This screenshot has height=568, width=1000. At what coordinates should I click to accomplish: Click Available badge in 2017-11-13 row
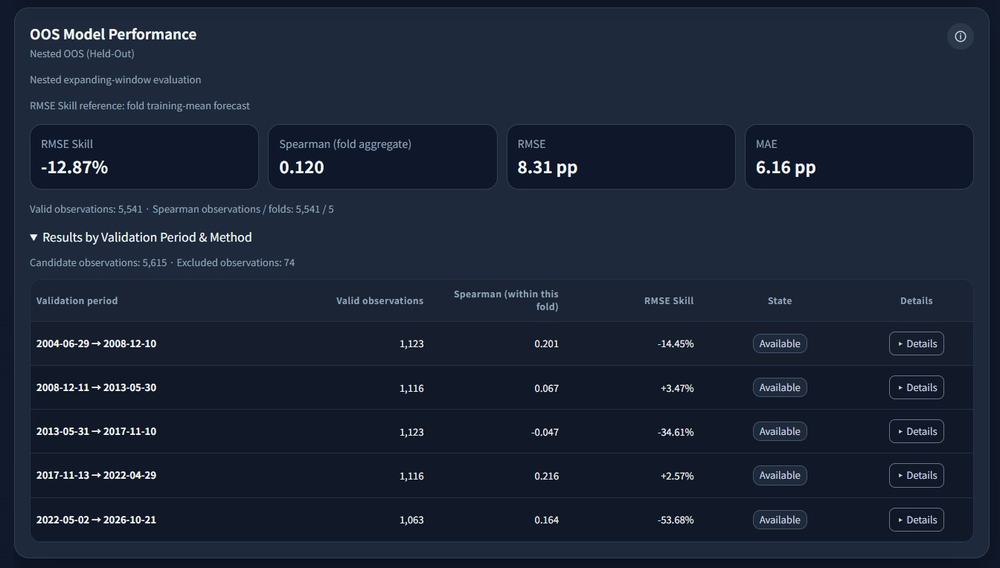click(x=779, y=476)
